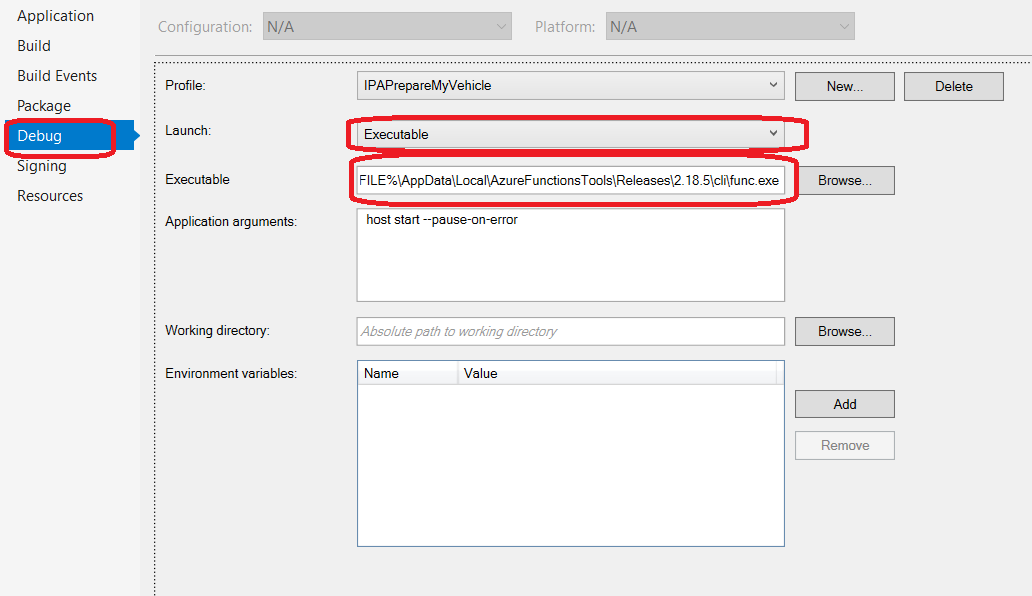Delete the current launch profile
The height and width of the screenshot is (596, 1032).
954,86
